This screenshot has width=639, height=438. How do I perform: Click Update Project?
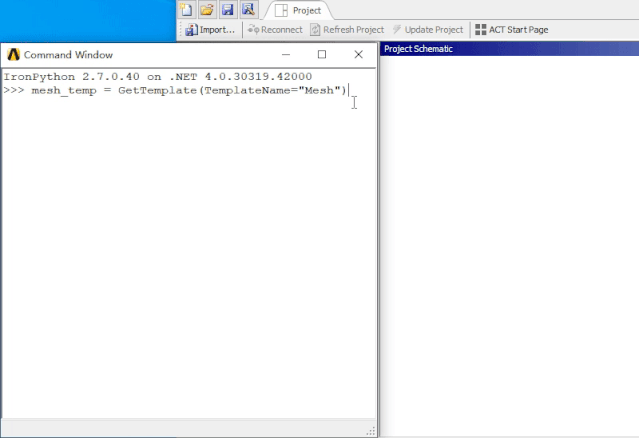[x=428, y=30]
